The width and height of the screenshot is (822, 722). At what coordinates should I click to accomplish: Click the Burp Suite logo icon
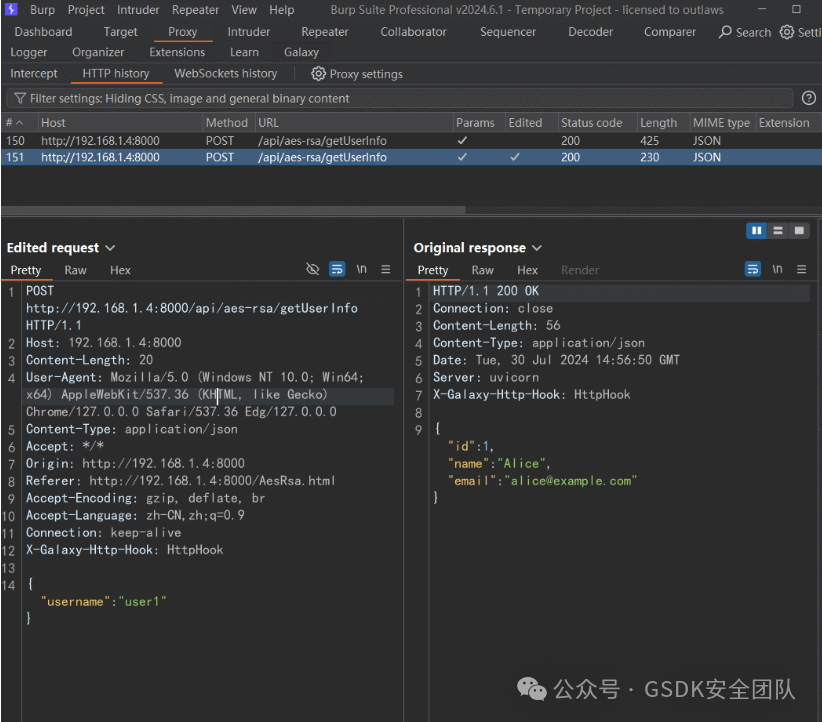pyautogui.click(x=11, y=9)
